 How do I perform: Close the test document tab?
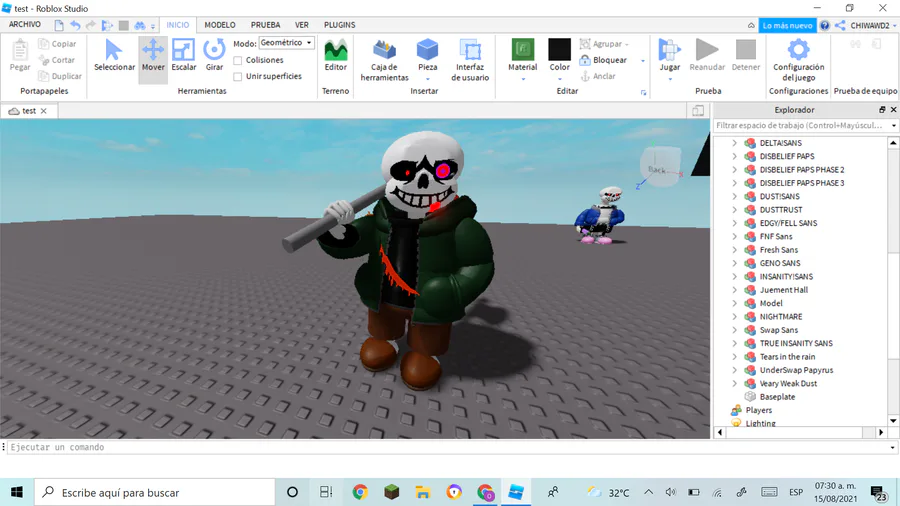44,111
